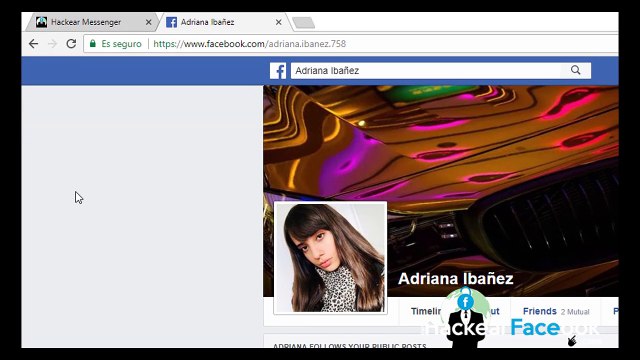
Task: Click the browser back arrow
Action: pyautogui.click(x=33, y=44)
